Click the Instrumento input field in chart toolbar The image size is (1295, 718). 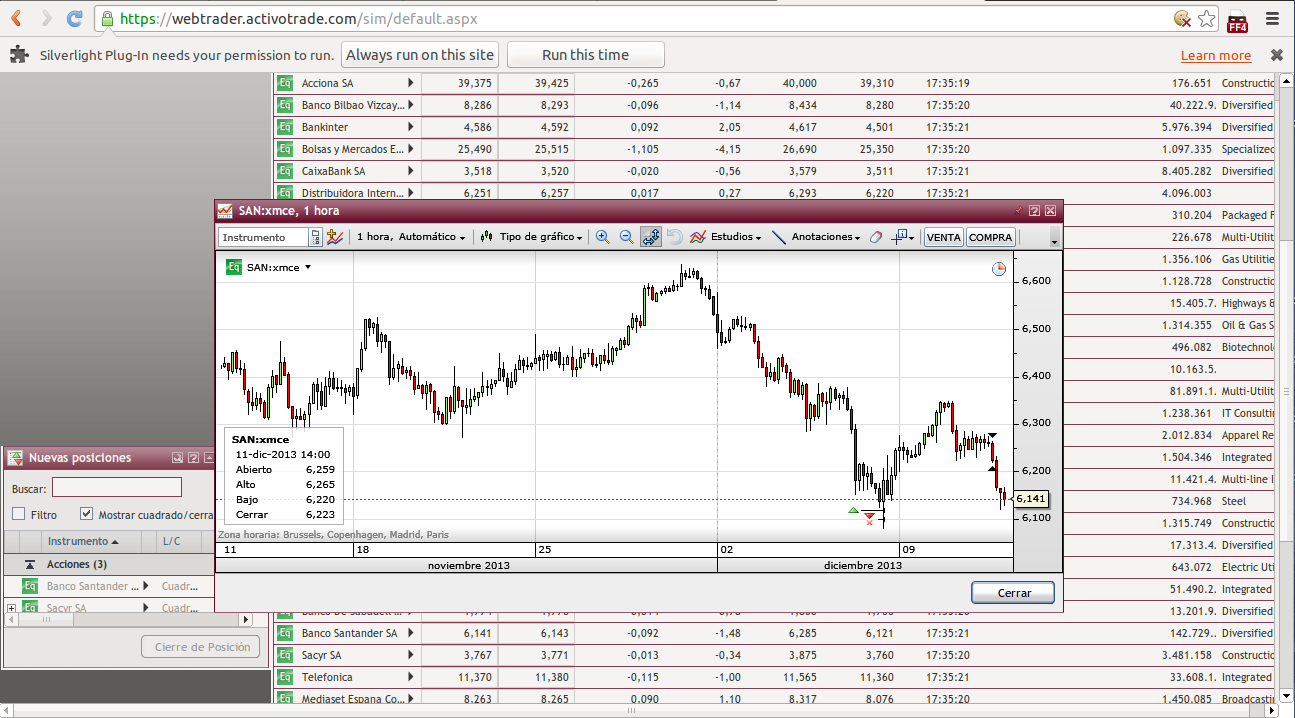coord(265,237)
